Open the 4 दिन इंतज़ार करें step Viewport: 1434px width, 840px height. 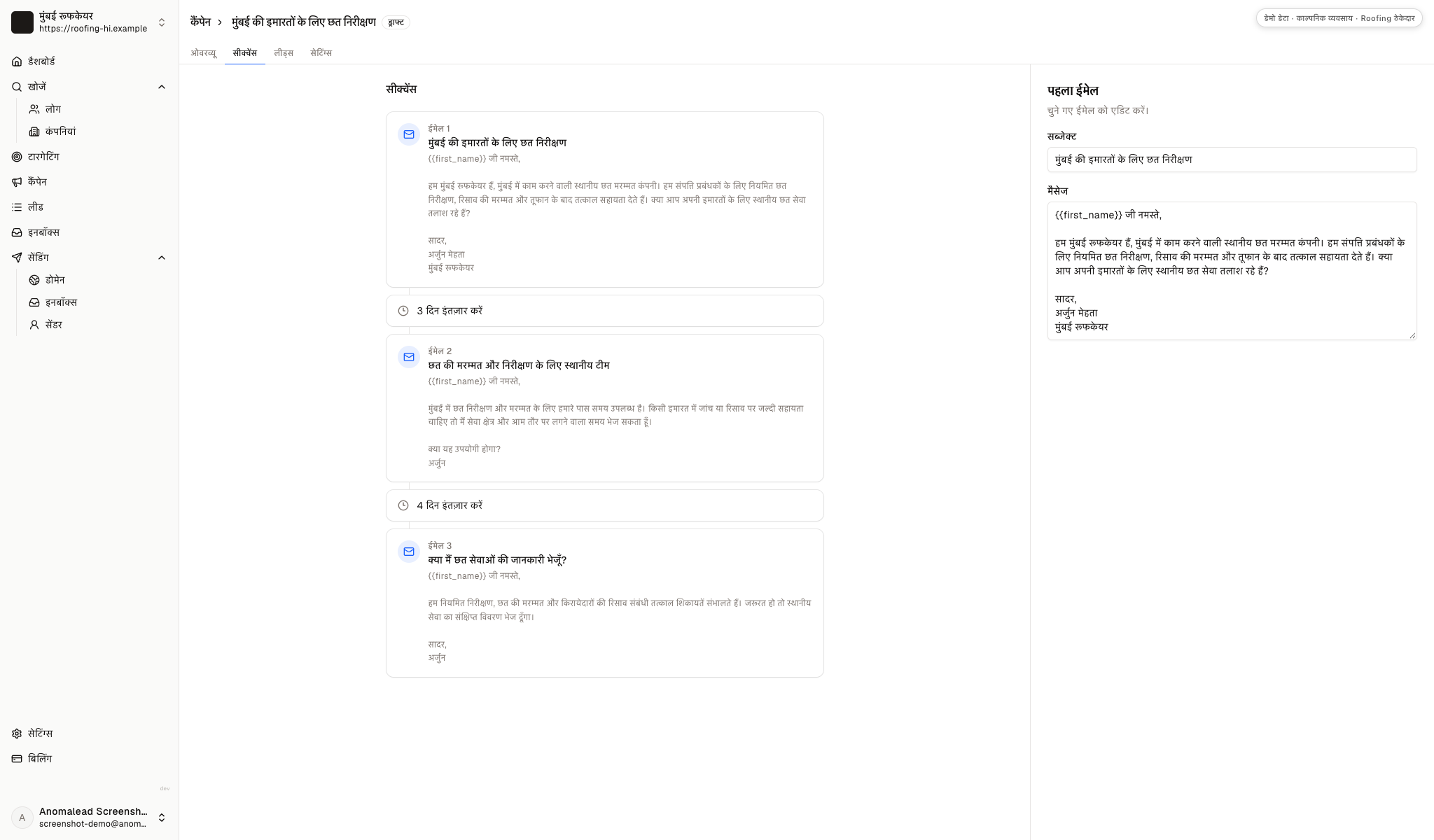pyautogui.click(x=604, y=505)
